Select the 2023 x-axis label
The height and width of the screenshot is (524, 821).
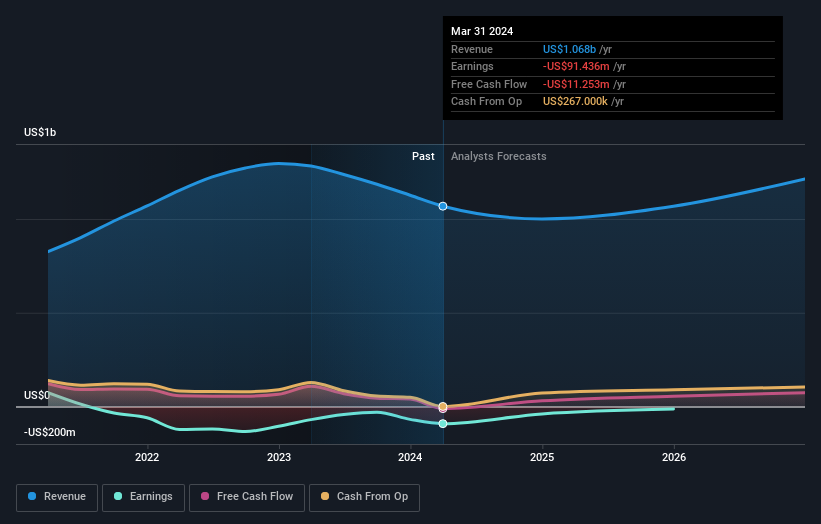(279, 457)
